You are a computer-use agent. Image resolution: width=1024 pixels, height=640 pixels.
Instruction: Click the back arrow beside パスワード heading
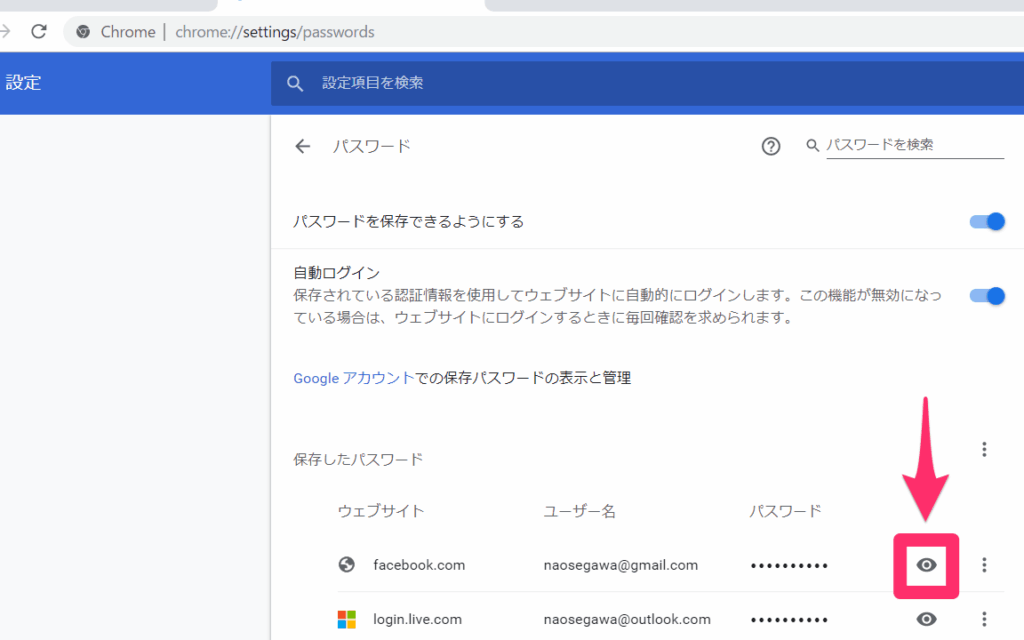click(303, 146)
